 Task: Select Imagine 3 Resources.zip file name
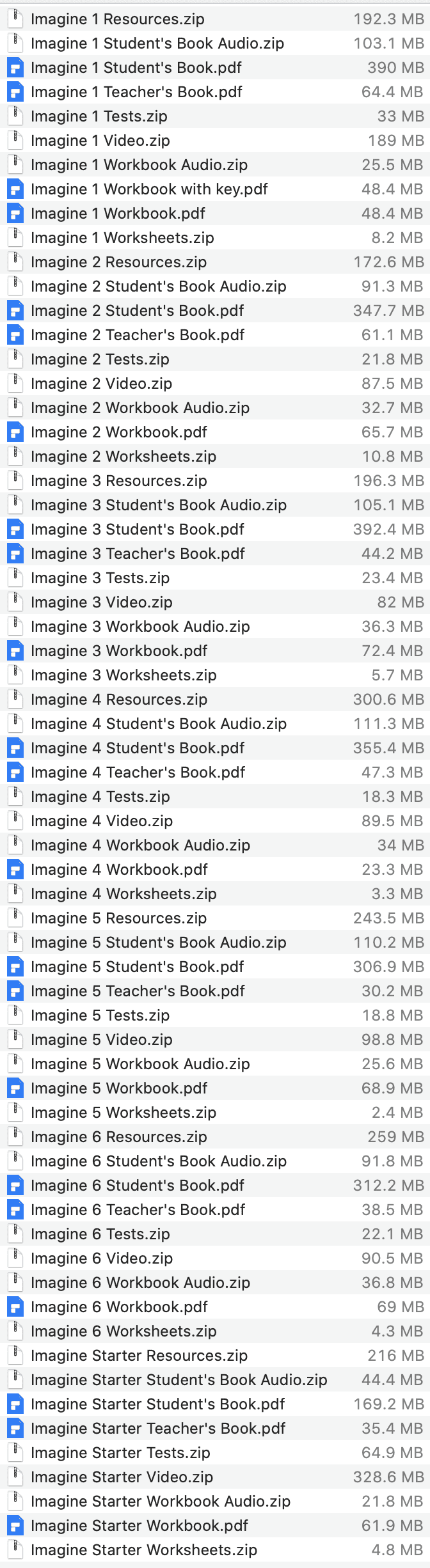click(119, 481)
